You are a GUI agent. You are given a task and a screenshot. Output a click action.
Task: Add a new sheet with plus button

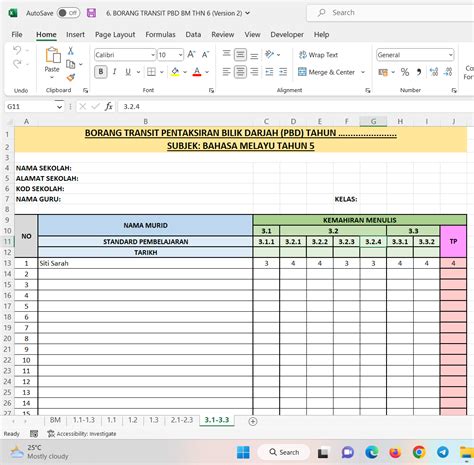coord(253,421)
